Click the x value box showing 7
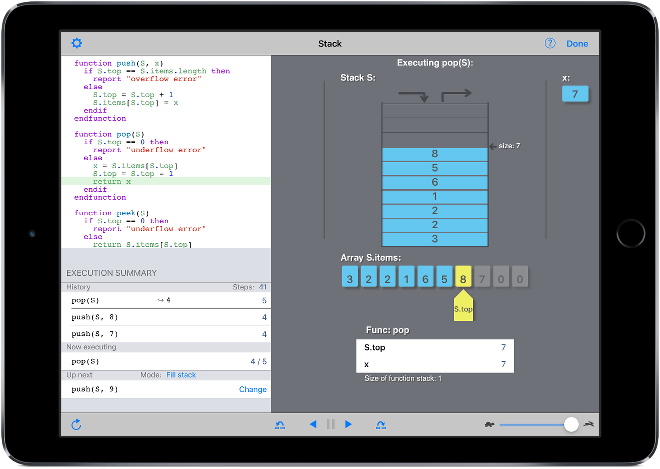The image size is (660, 469). point(575,94)
